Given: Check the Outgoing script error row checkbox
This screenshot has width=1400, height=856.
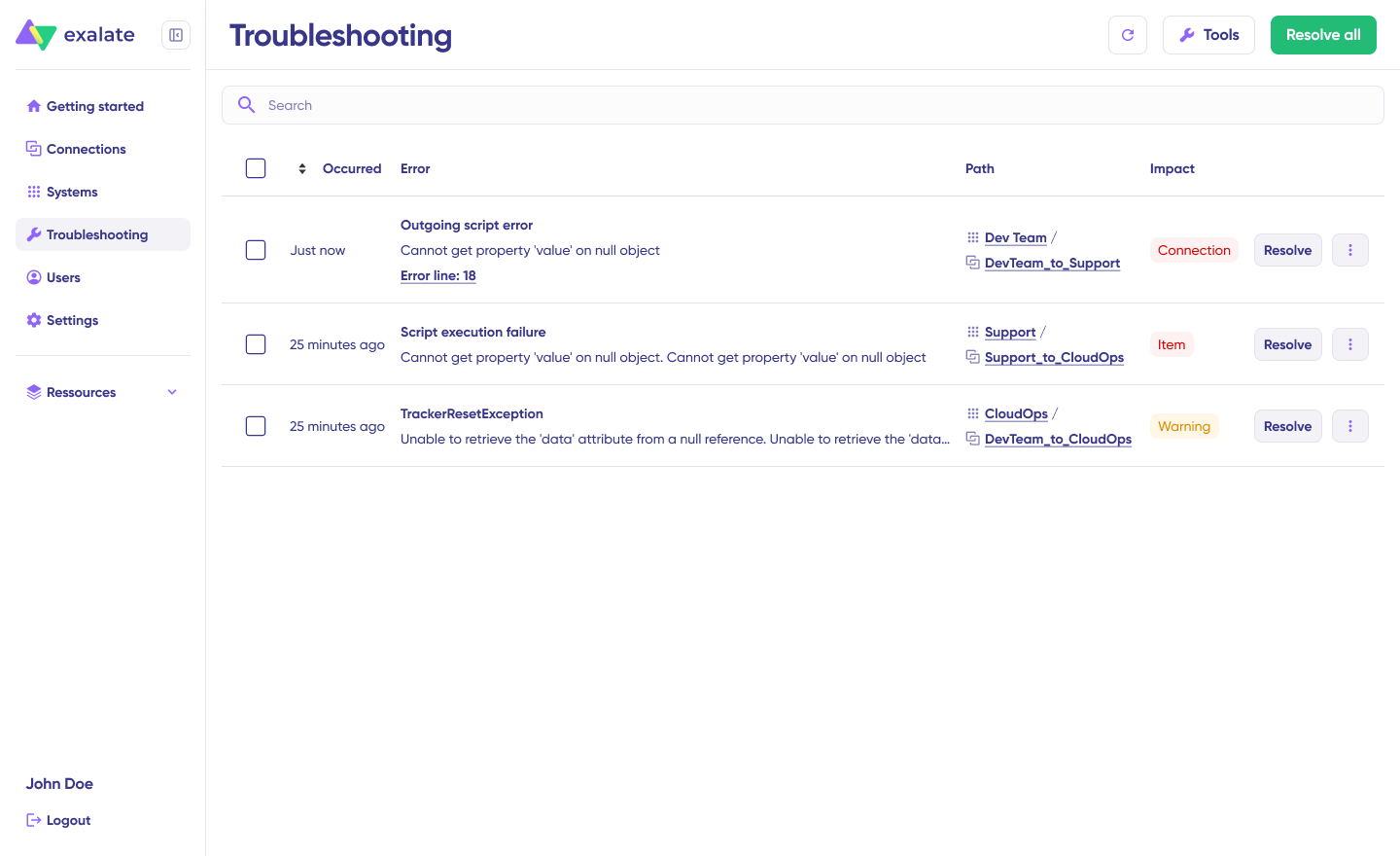Looking at the screenshot, I should point(256,250).
